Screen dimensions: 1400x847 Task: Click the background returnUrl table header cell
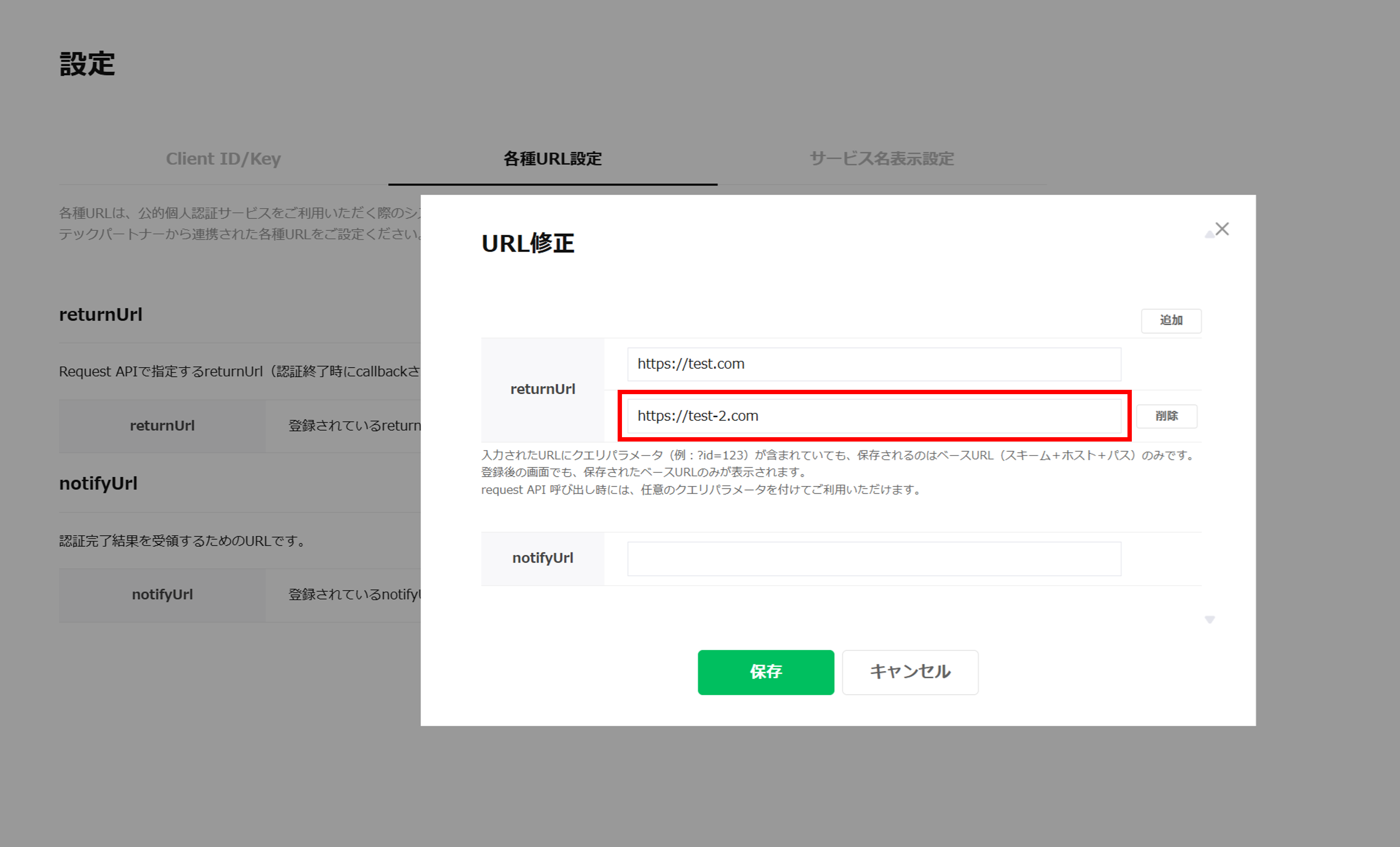(x=162, y=425)
